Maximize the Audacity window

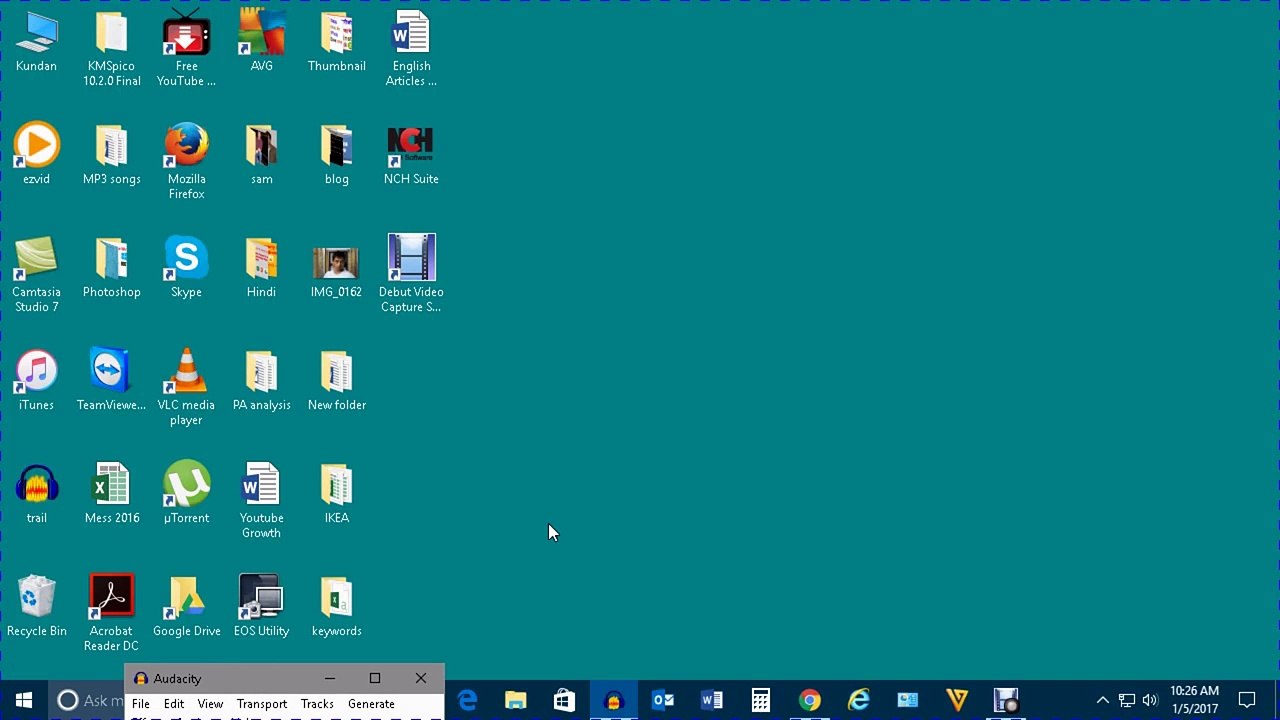375,678
